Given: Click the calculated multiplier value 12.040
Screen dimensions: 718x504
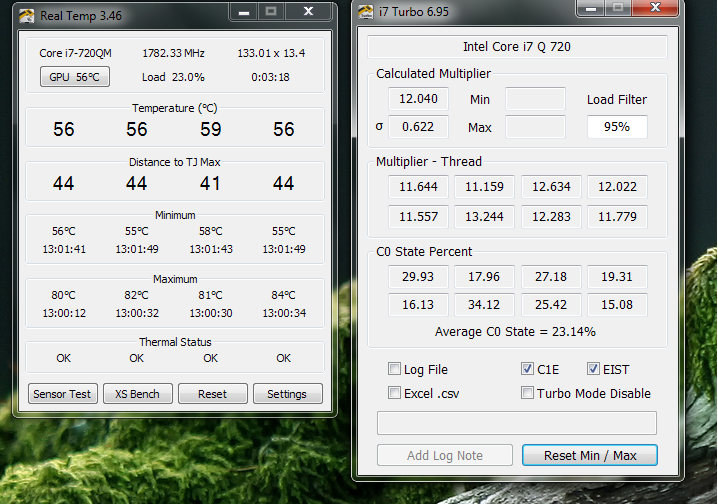Looking at the screenshot, I should pyautogui.click(x=418, y=99).
